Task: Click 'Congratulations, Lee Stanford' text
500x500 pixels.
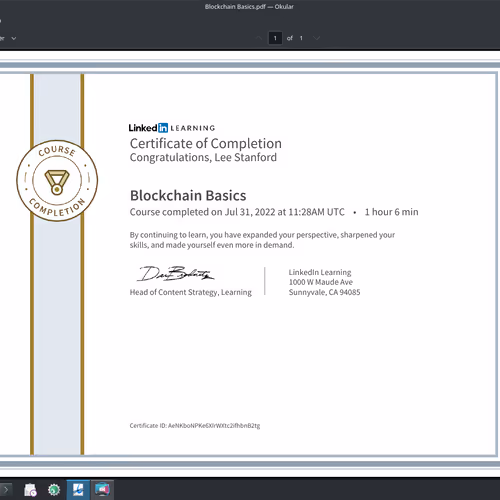Action: [203, 157]
